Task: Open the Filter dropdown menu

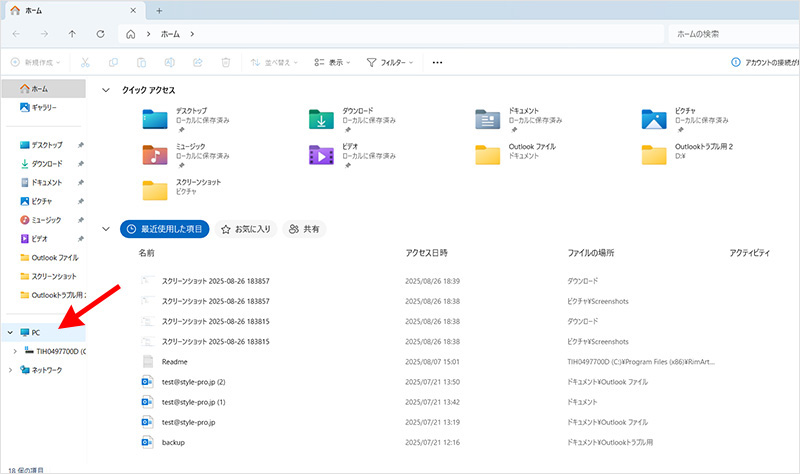Action: (390, 62)
